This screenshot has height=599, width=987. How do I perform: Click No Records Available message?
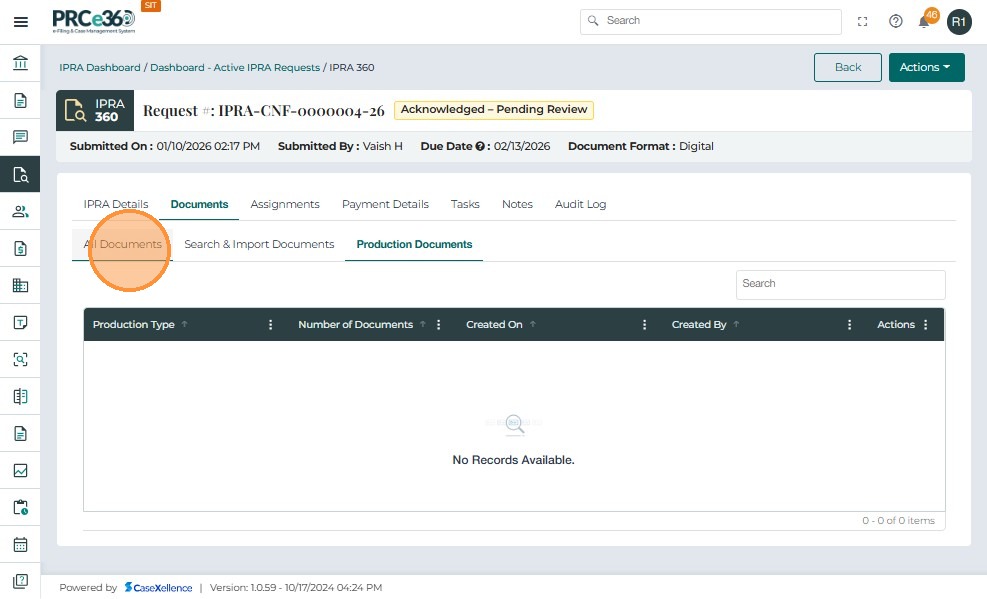pos(513,460)
